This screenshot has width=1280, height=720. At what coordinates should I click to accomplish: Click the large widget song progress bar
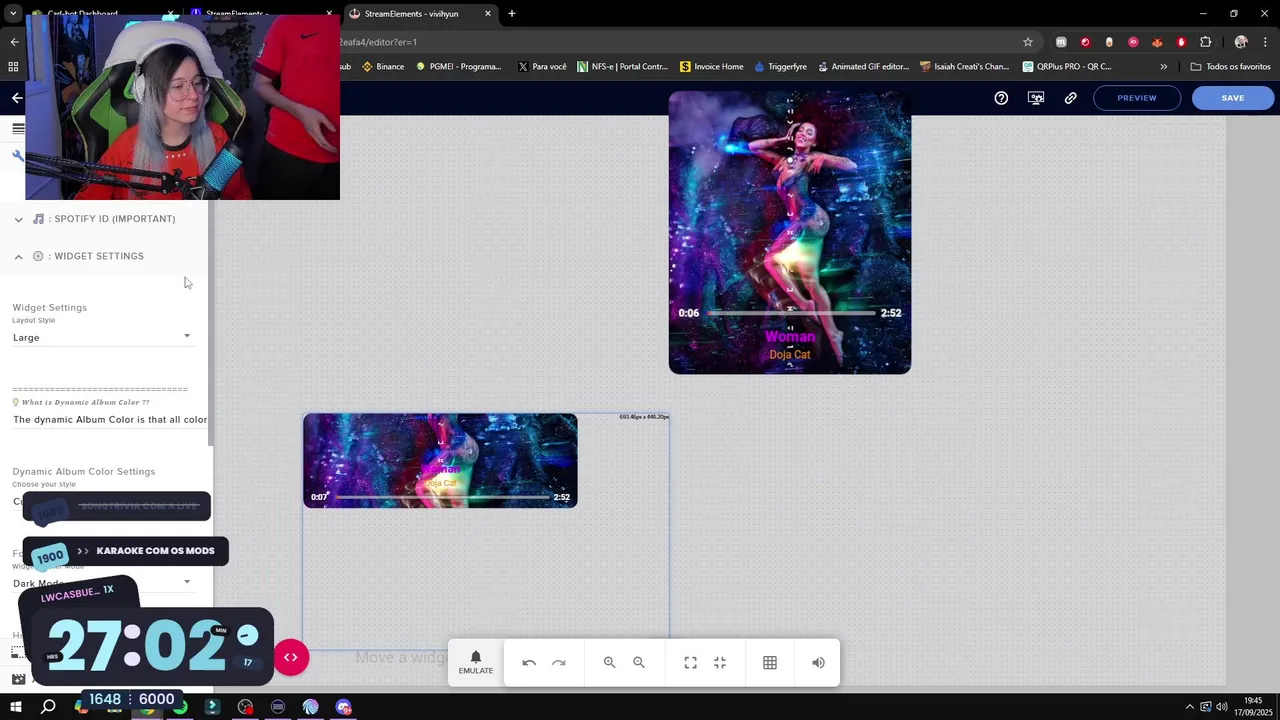[790, 313]
